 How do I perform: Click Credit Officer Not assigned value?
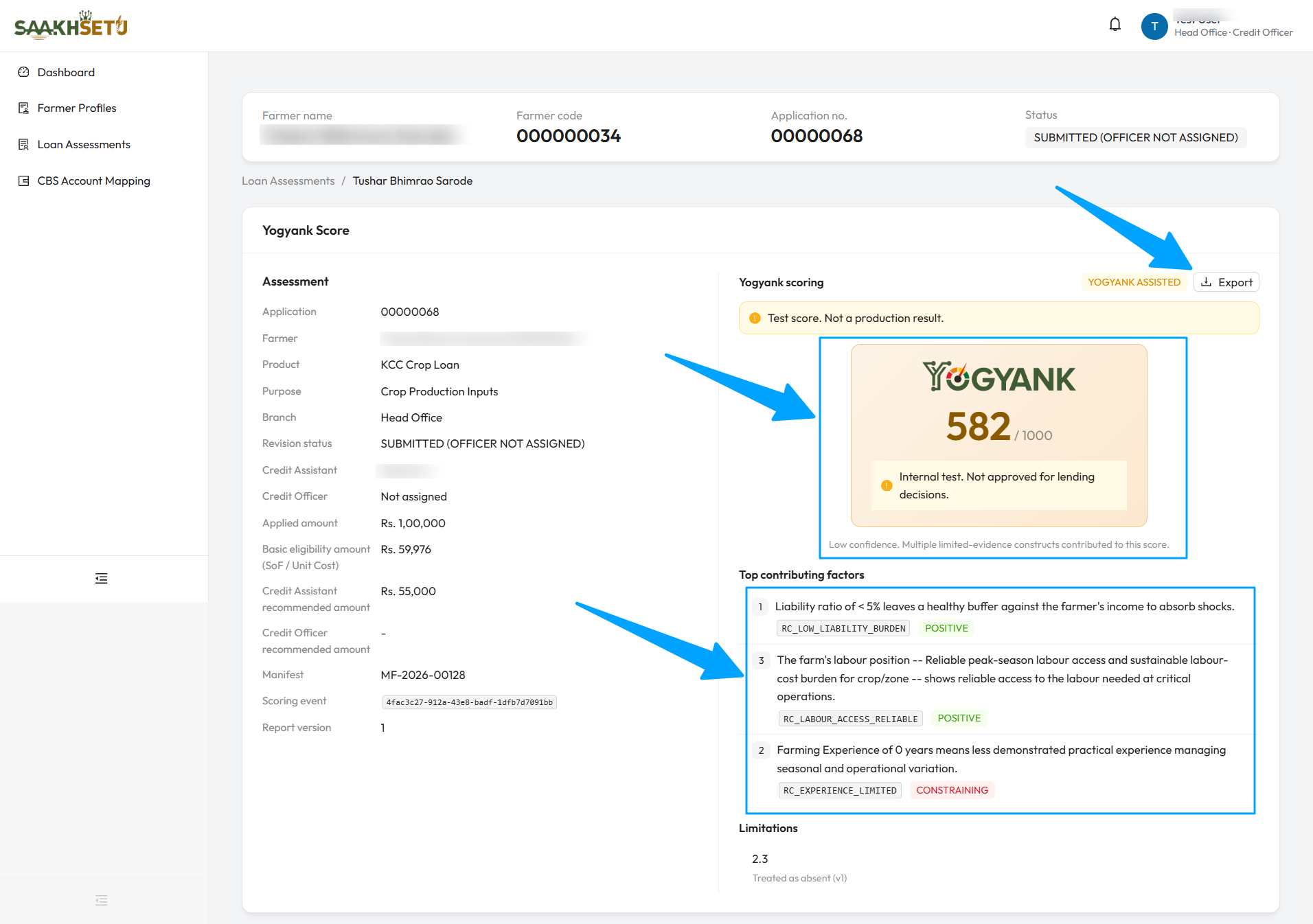point(413,496)
